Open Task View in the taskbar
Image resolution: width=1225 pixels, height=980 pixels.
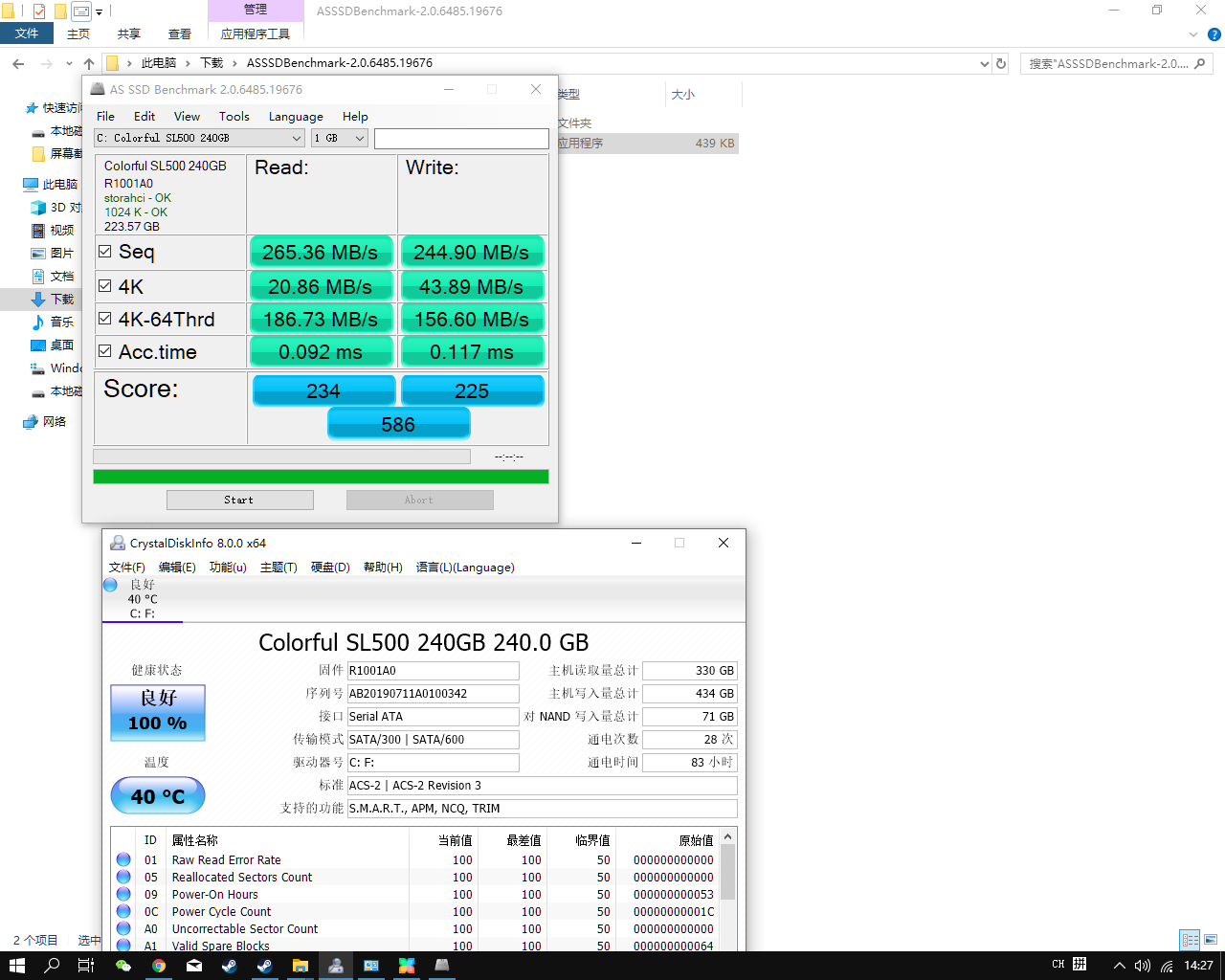point(86,966)
